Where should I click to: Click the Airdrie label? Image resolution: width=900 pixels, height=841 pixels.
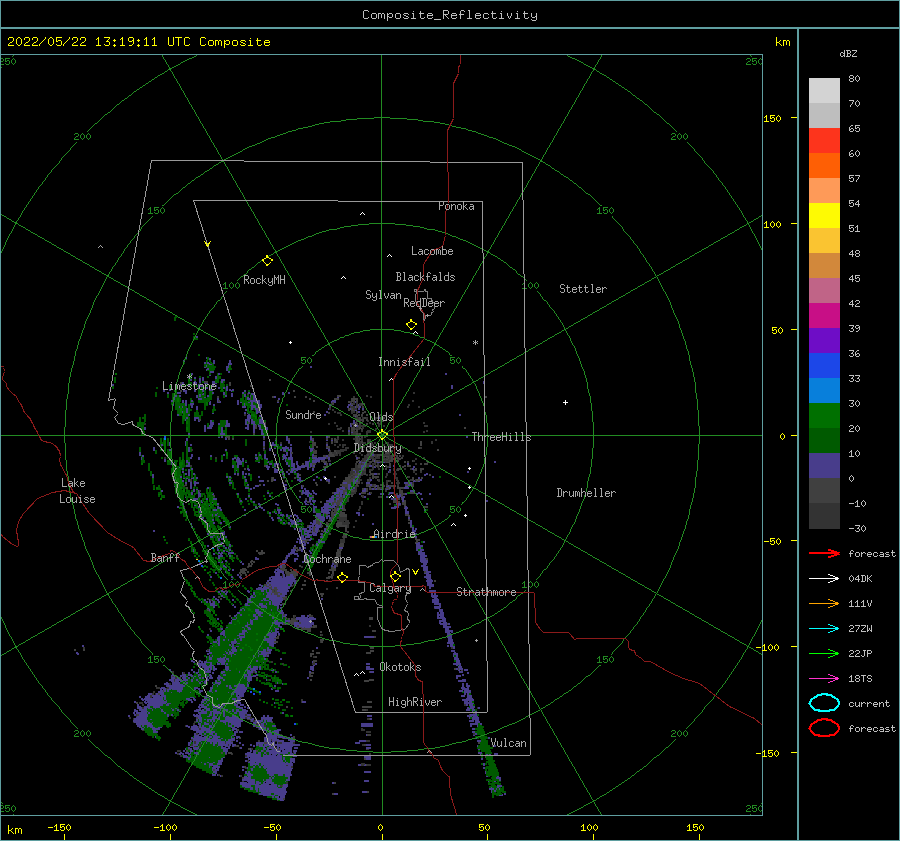click(394, 534)
